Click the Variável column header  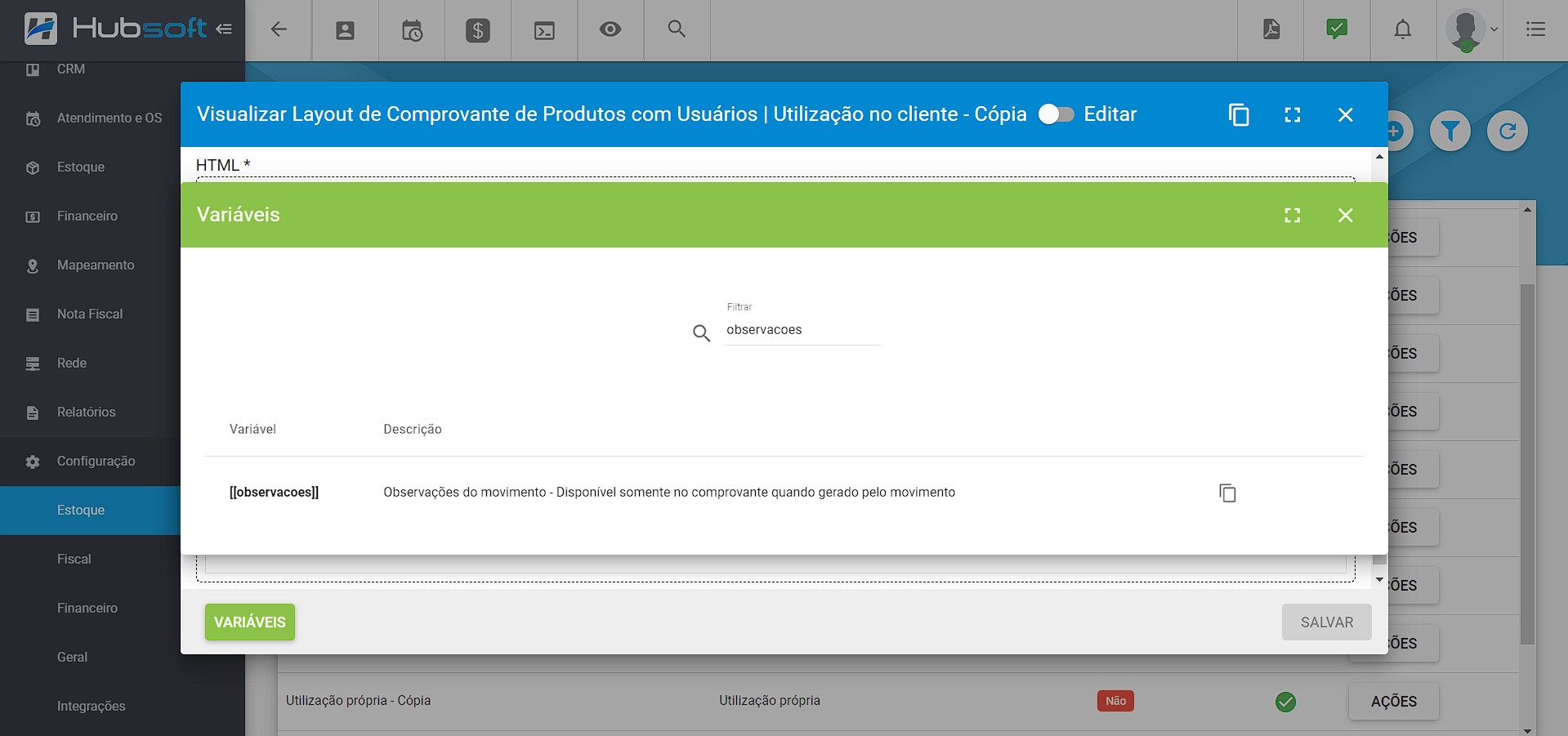(x=252, y=430)
